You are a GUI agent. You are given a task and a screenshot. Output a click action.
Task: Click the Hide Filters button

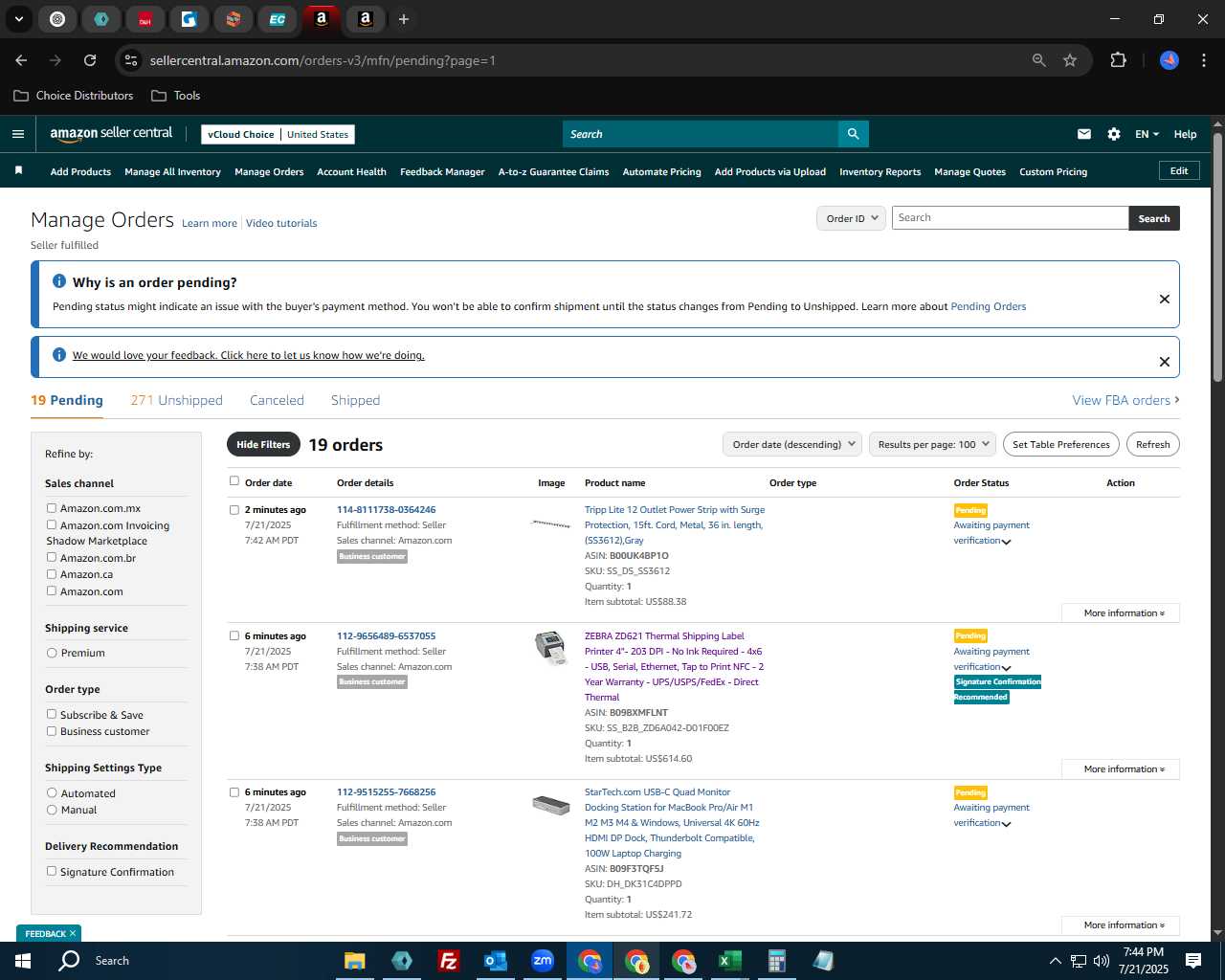[263, 444]
